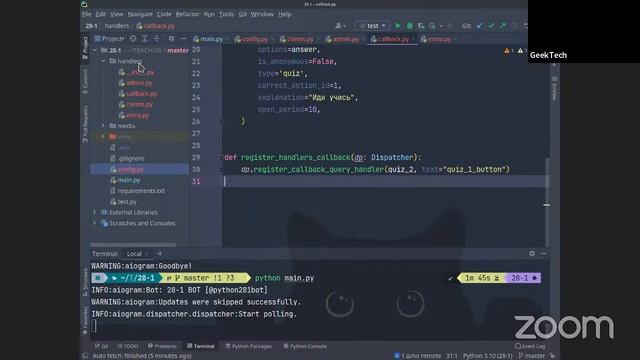Screen dimensions: 640x360
Task: Open the Tools menu
Action: click(226, 14)
